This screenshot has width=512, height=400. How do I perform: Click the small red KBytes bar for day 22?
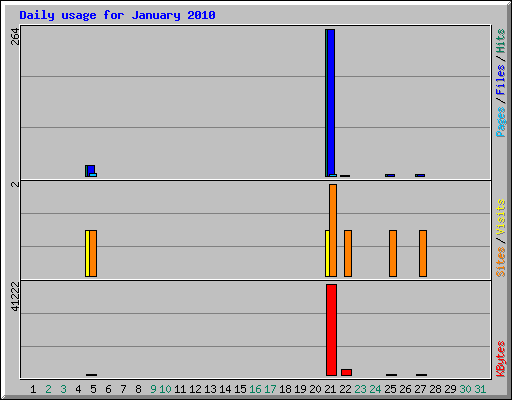click(x=346, y=372)
